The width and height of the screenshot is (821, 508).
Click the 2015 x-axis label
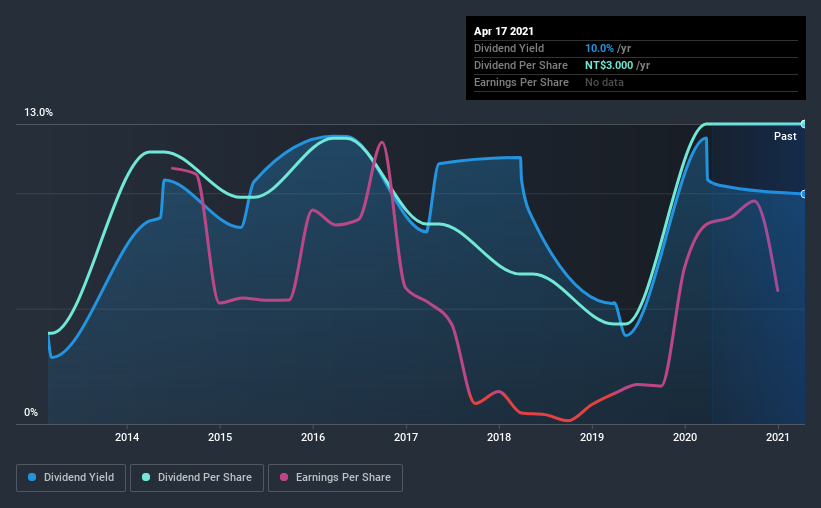pyautogui.click(x=220, y=437)
